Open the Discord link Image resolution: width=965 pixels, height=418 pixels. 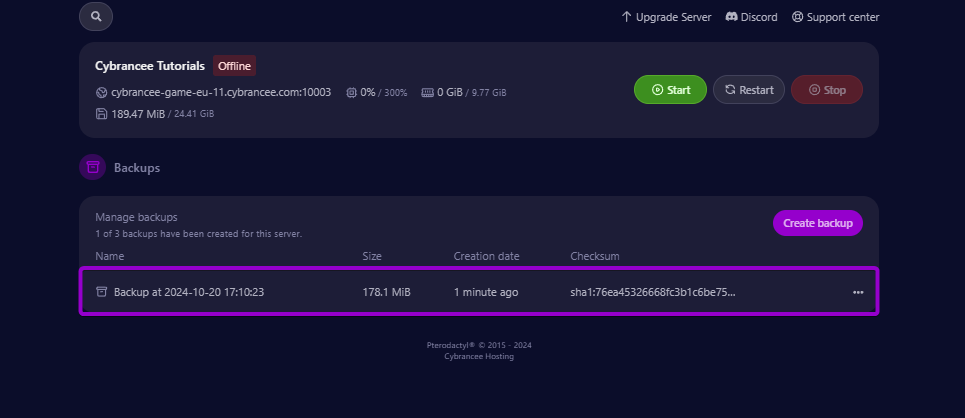point(751,17)
